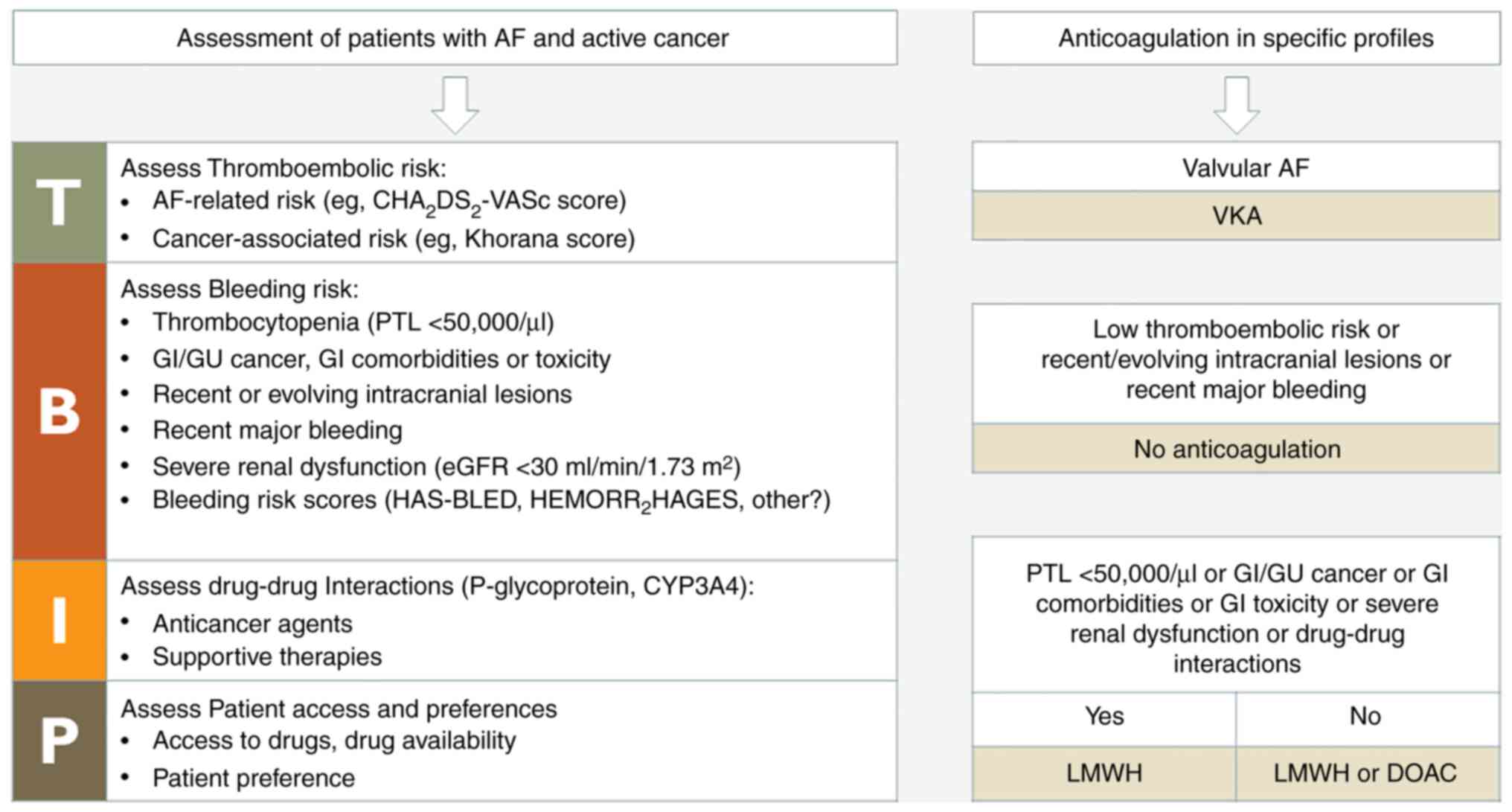Click the red-orange B letter block
This screenshot has height=812, width=1512.
coord(60,411)
